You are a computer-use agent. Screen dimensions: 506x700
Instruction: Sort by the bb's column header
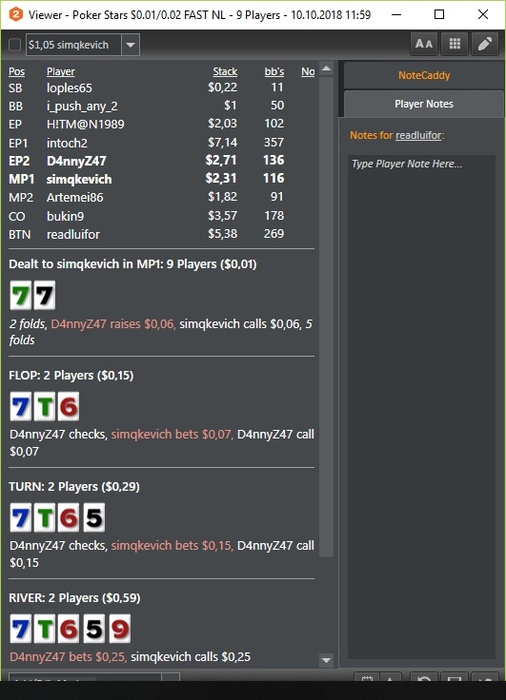274,71
